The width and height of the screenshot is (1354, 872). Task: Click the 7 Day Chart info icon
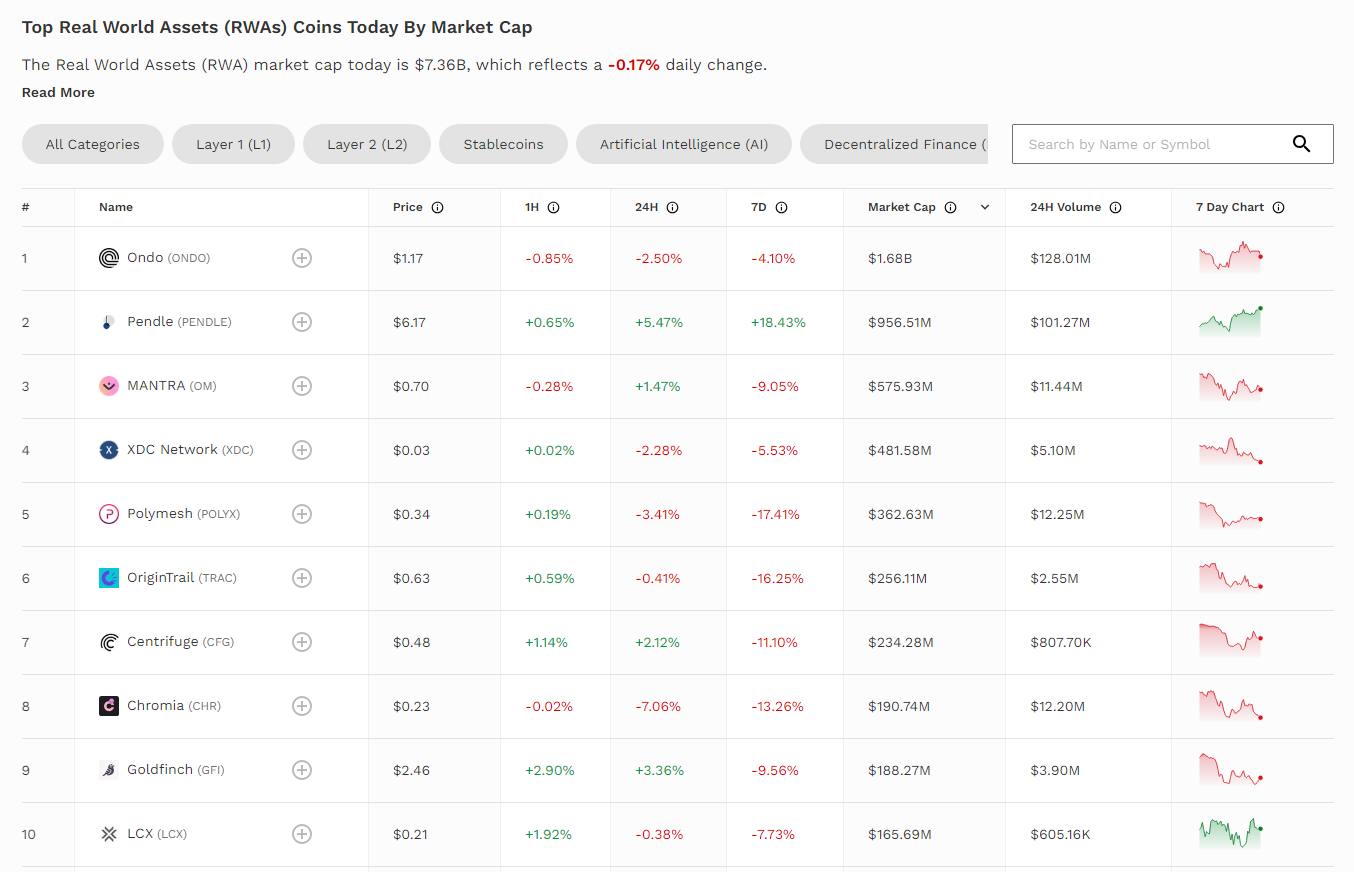pos(1278,208)
